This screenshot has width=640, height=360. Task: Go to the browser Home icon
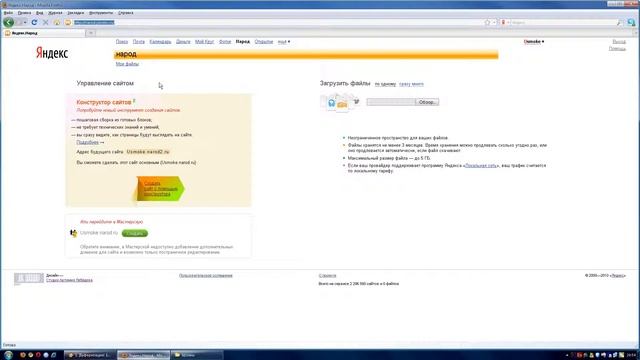click(57, 22)
